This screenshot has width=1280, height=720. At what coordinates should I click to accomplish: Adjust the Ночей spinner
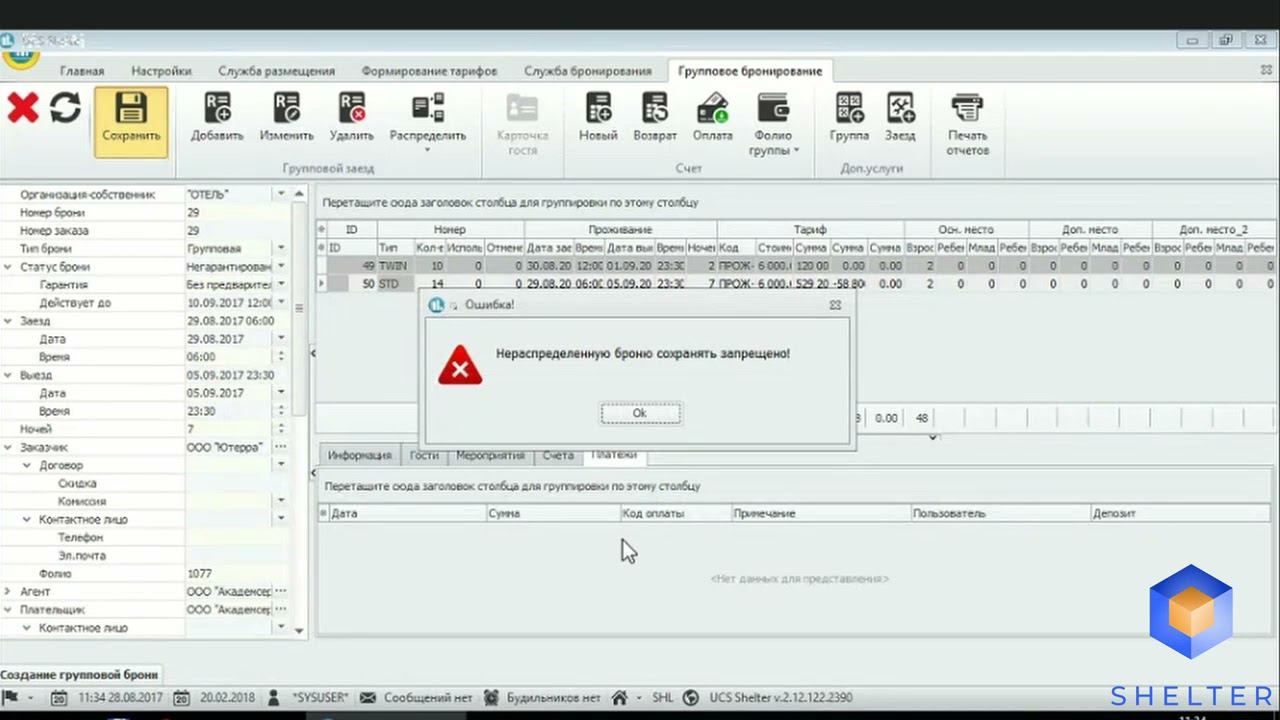click(281, 428)
